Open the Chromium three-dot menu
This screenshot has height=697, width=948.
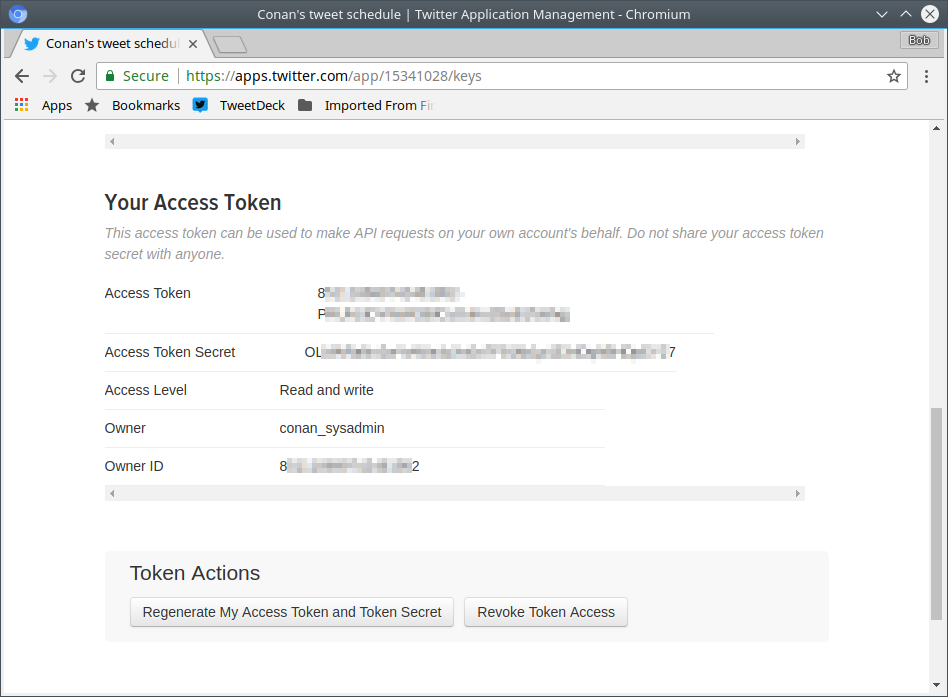[926, 76]
